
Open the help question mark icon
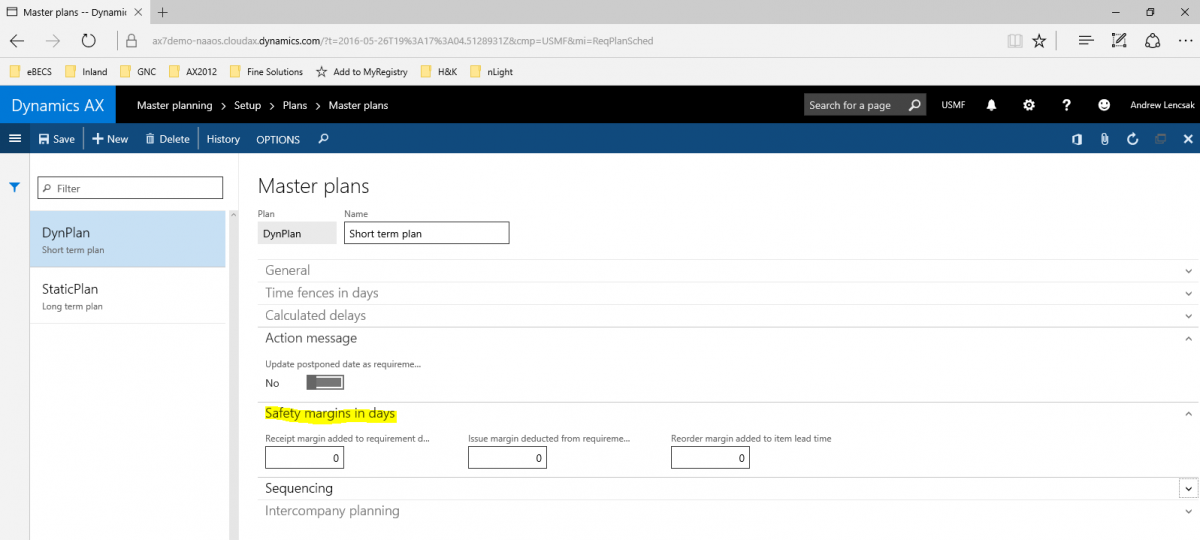[x=1067, y=105]
